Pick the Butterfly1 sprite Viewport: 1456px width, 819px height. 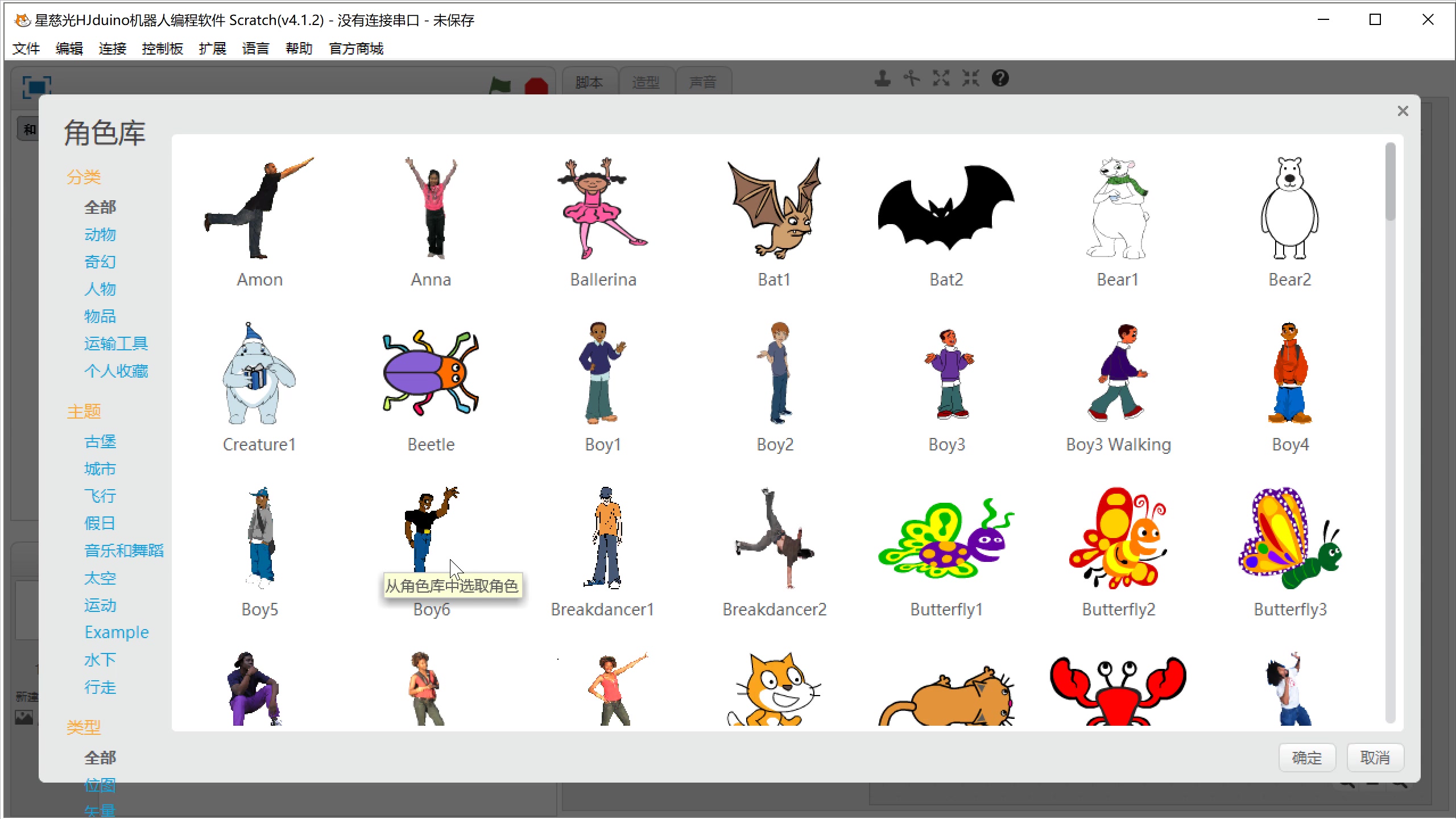point(946,537)
